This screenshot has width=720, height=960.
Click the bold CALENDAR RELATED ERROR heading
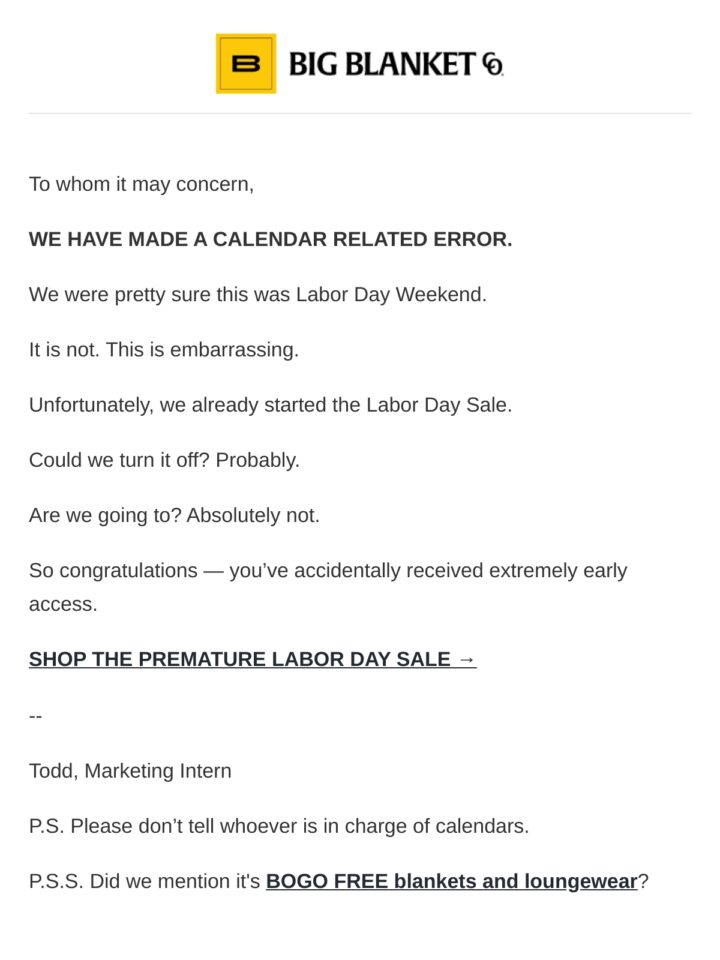pyautogui.click(x=271, y=239)
